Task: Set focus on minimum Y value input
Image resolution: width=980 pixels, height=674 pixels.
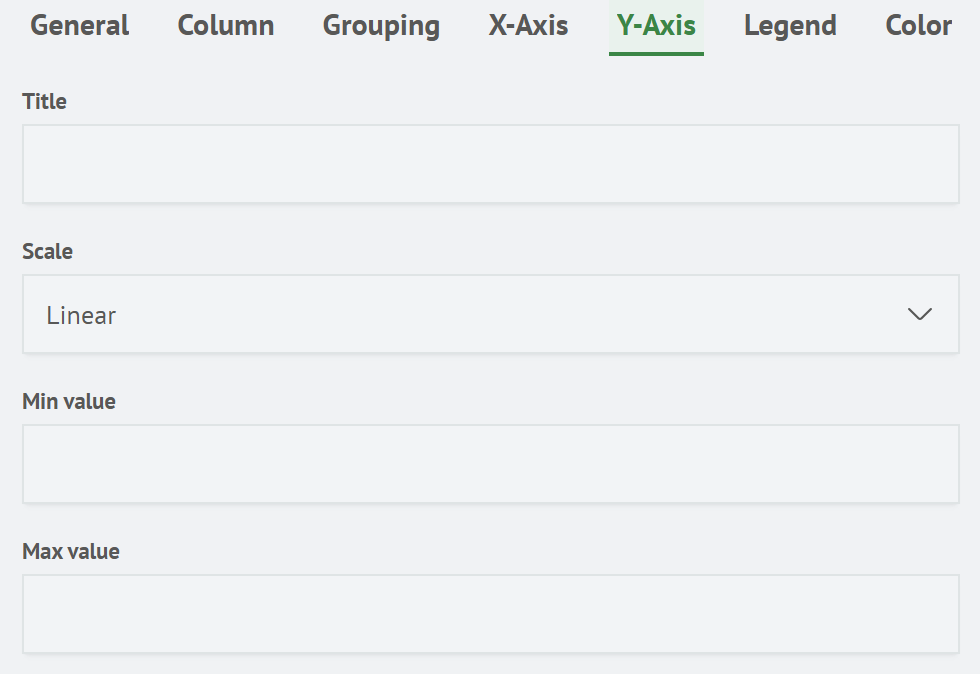Action: coord(490,464)
